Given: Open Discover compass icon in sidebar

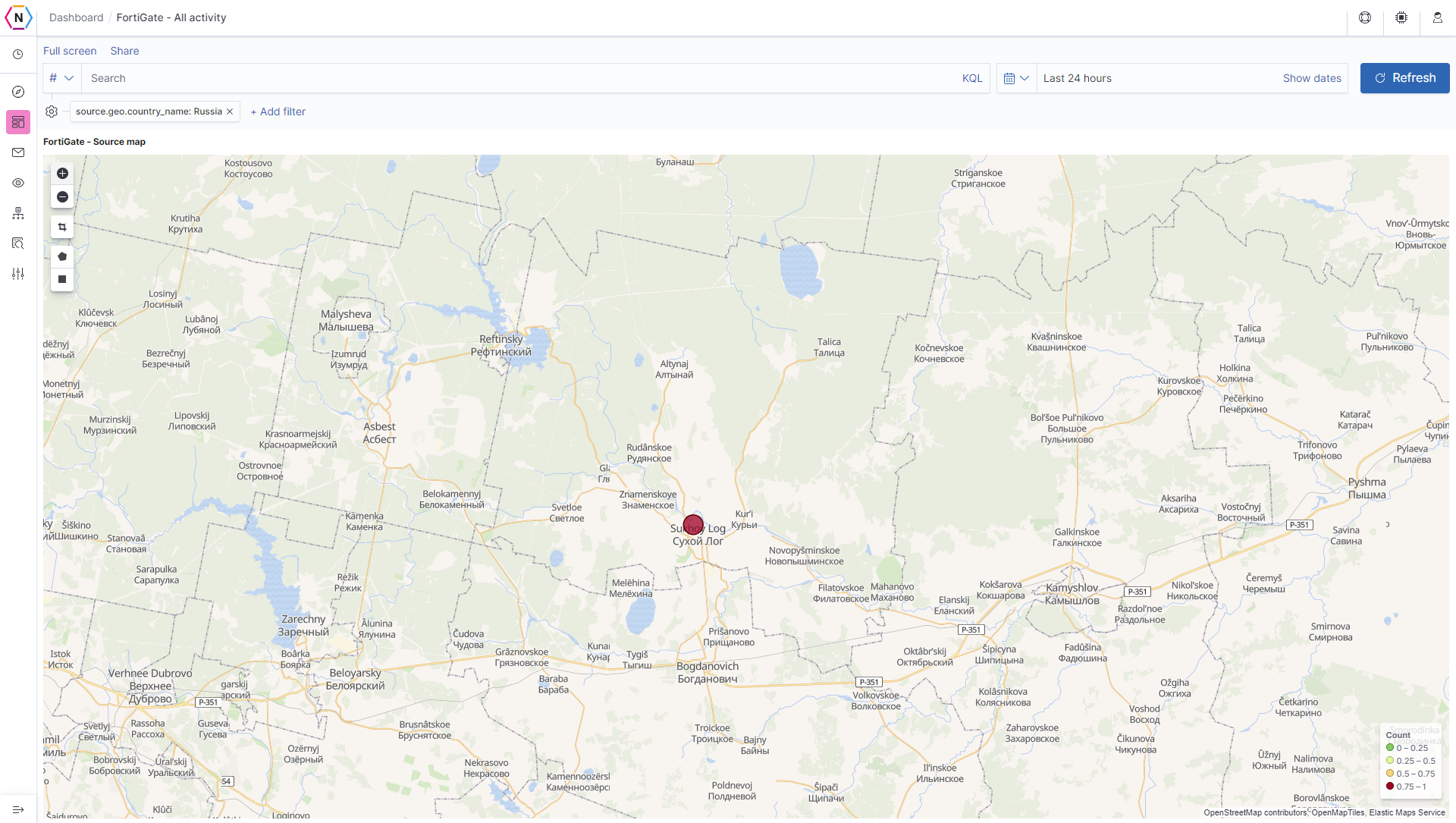Looking at the screenshot, I should pos(18,92).
